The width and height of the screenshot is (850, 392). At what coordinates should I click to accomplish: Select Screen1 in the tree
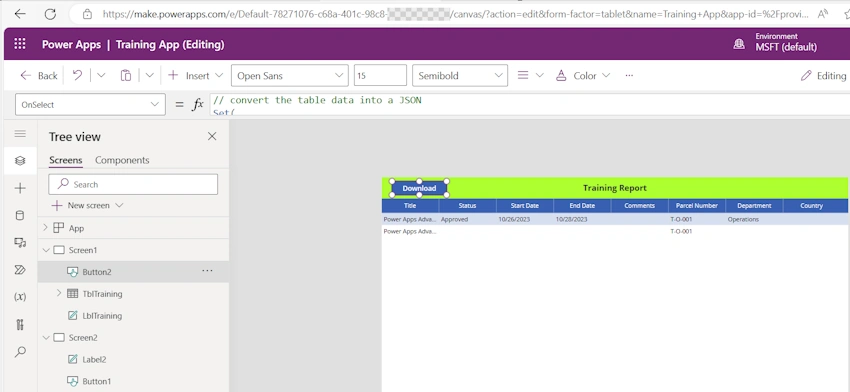[x=83, y=250]
